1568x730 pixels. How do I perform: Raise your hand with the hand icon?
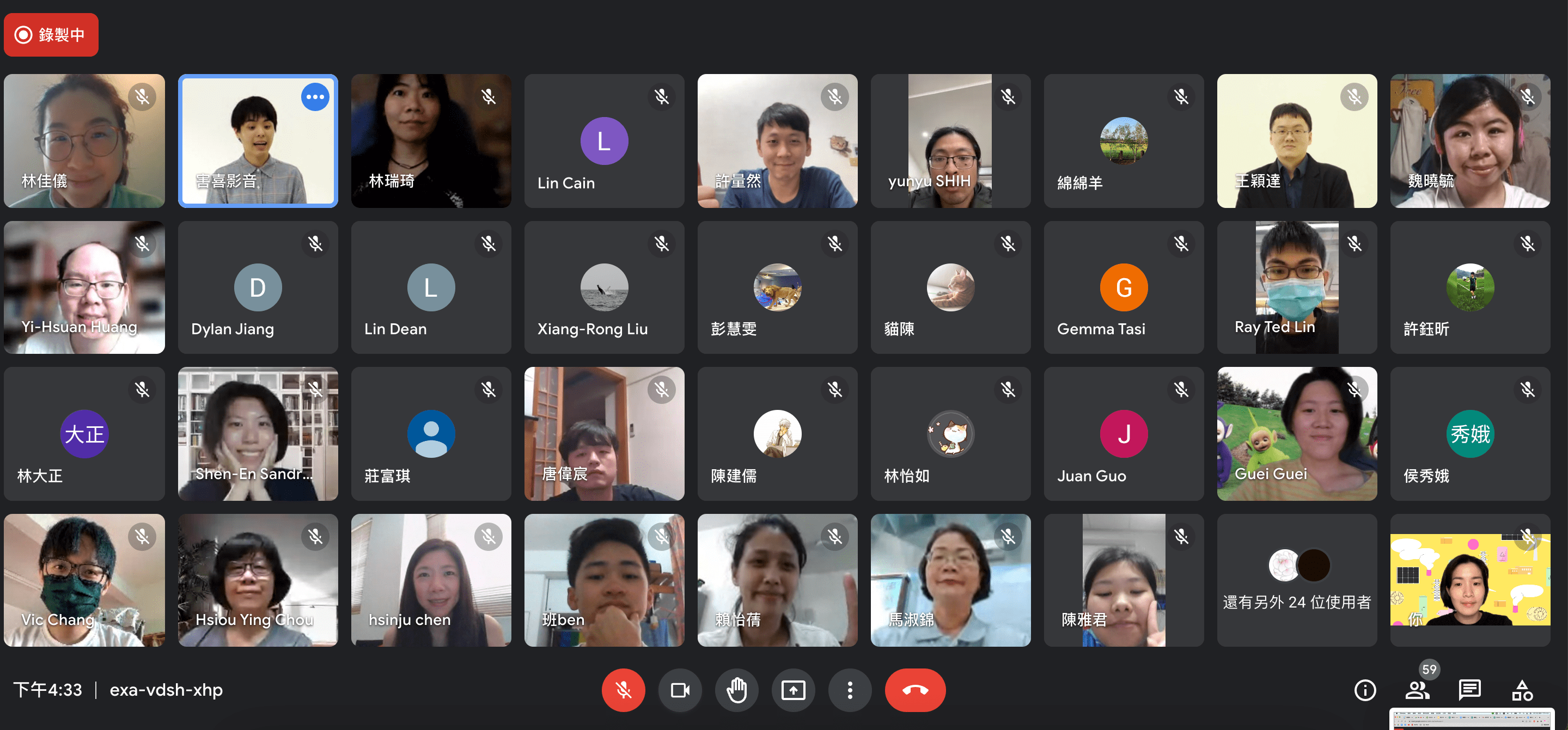point(736,690)
